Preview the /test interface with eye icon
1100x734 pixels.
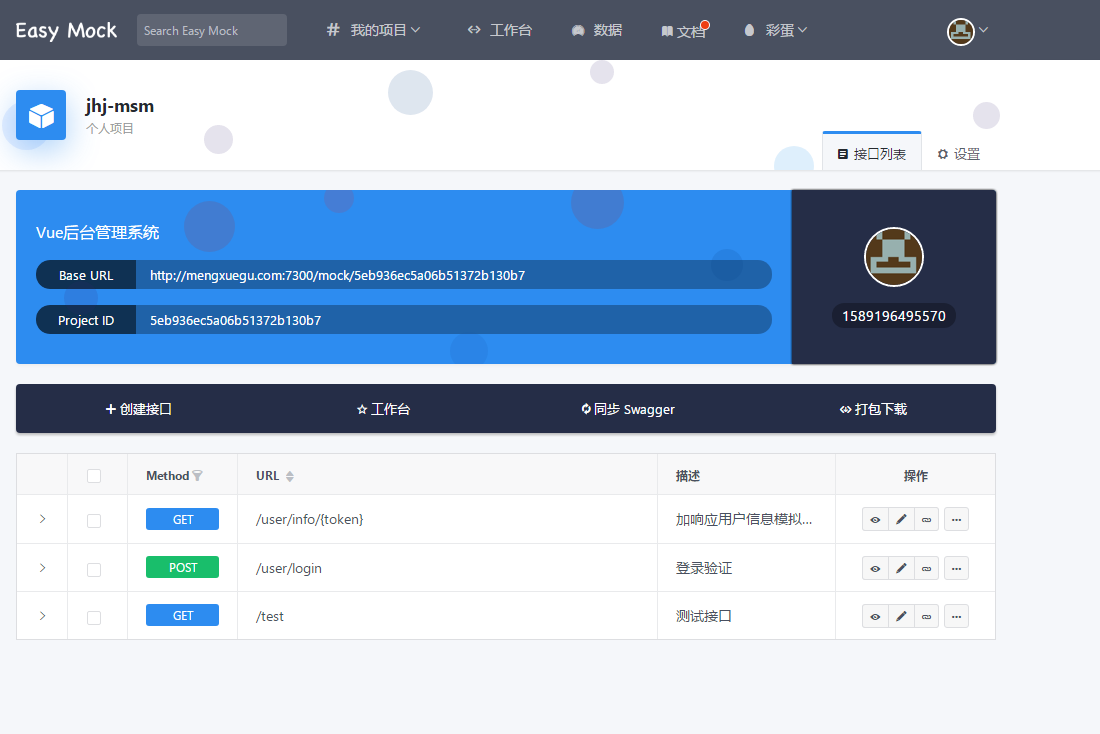(875, 616)
